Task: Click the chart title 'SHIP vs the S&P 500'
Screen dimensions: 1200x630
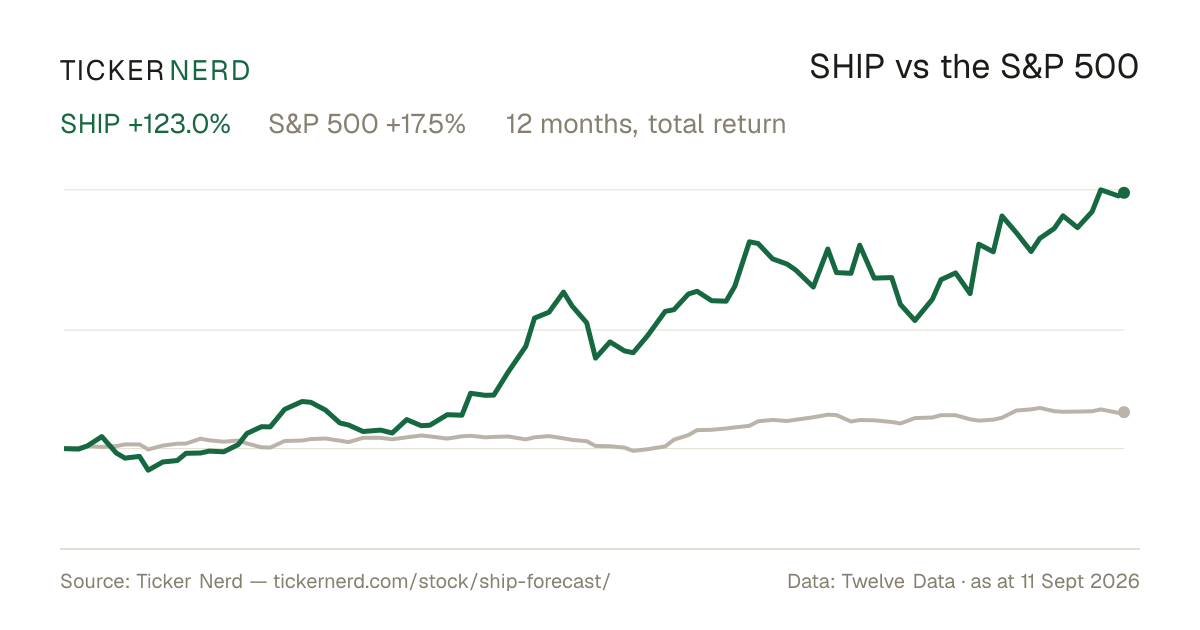Action: tap(974, 68)
